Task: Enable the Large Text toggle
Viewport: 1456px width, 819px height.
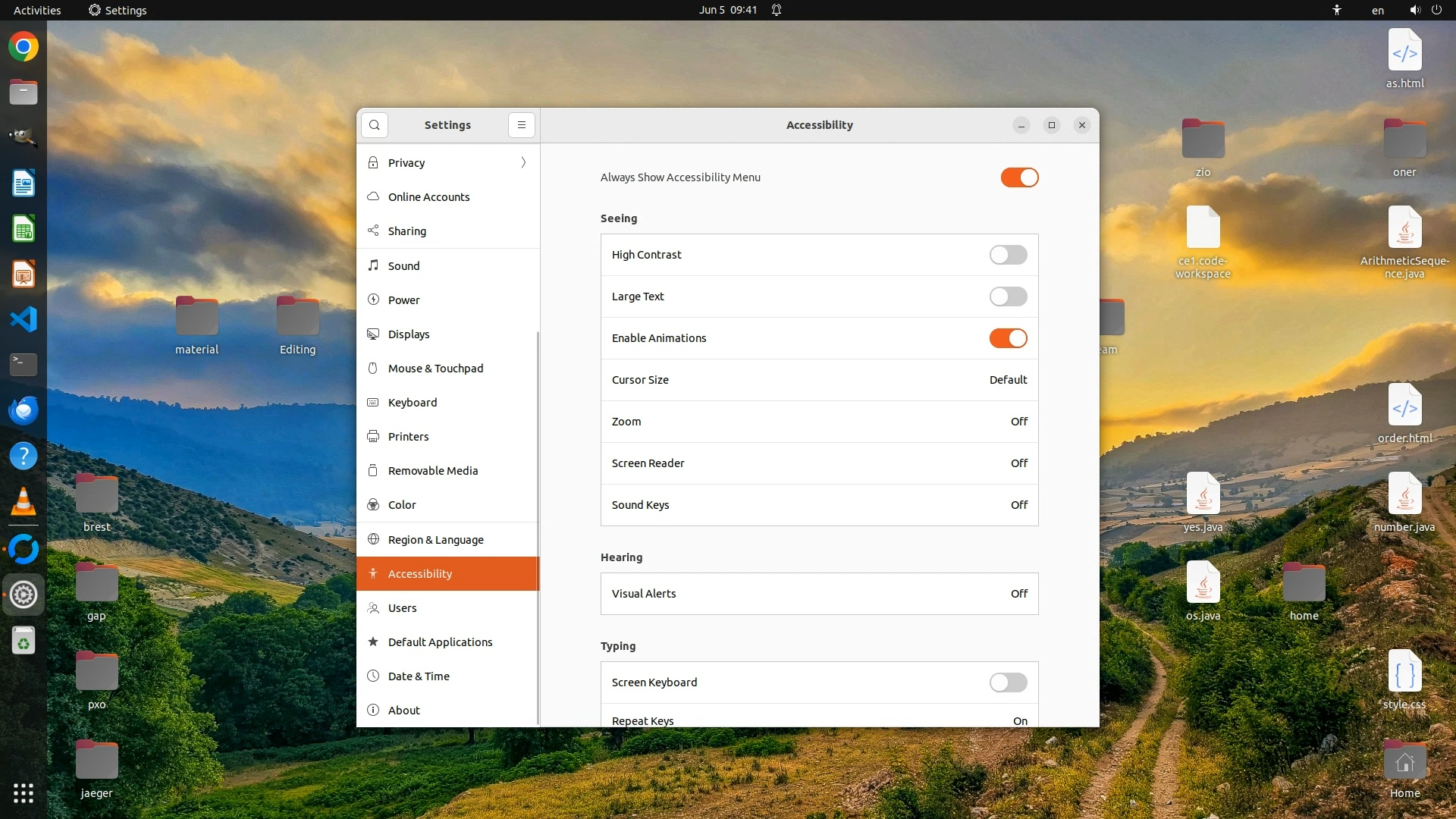Action: click(1008, 297)
